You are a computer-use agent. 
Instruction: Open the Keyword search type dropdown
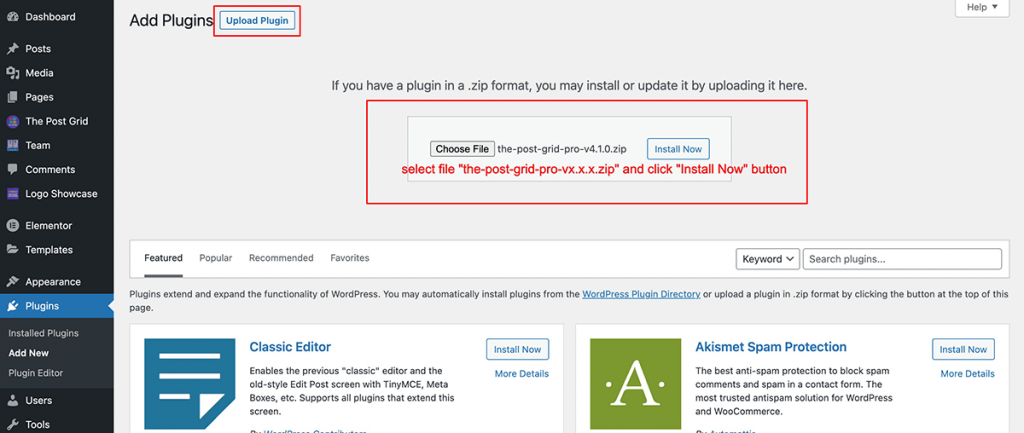[x=768, y=259]
